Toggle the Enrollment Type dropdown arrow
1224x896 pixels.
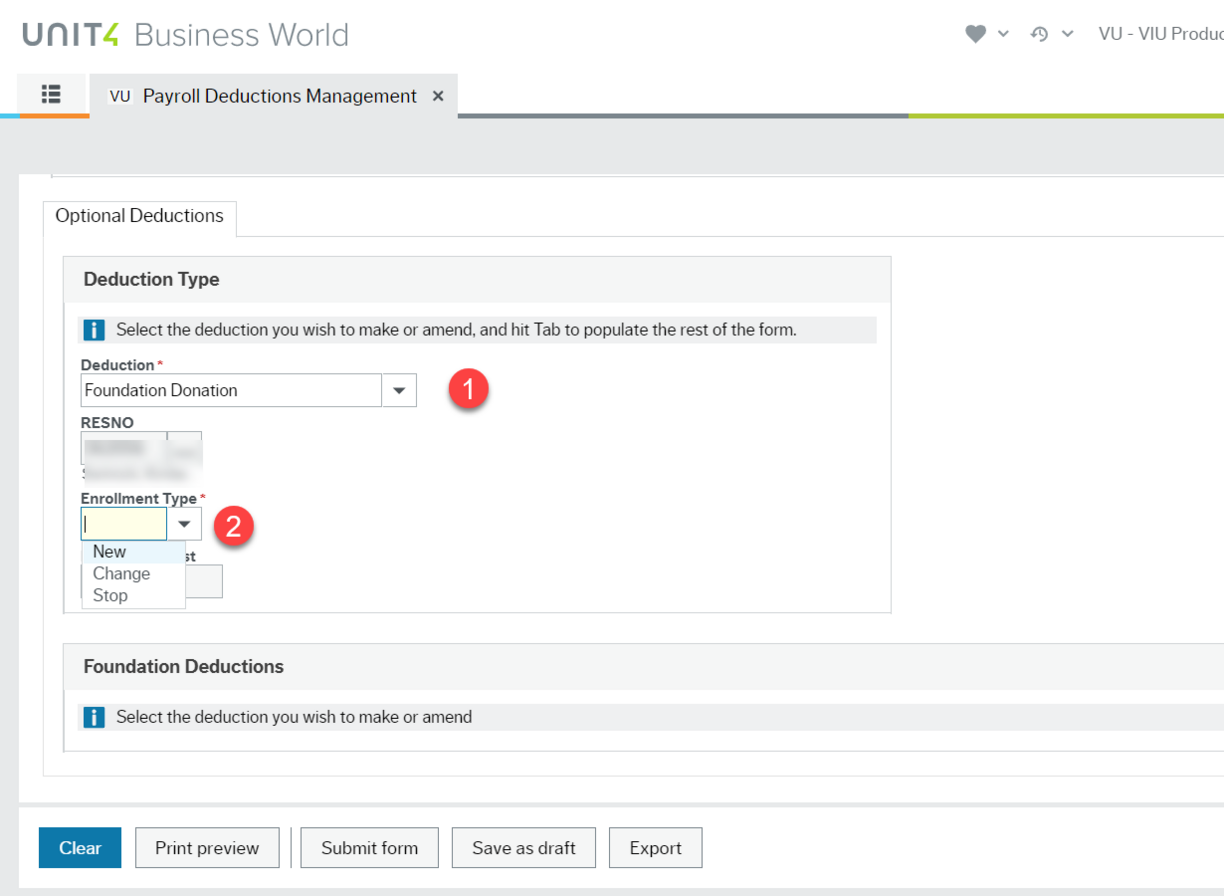click(184, 524)
